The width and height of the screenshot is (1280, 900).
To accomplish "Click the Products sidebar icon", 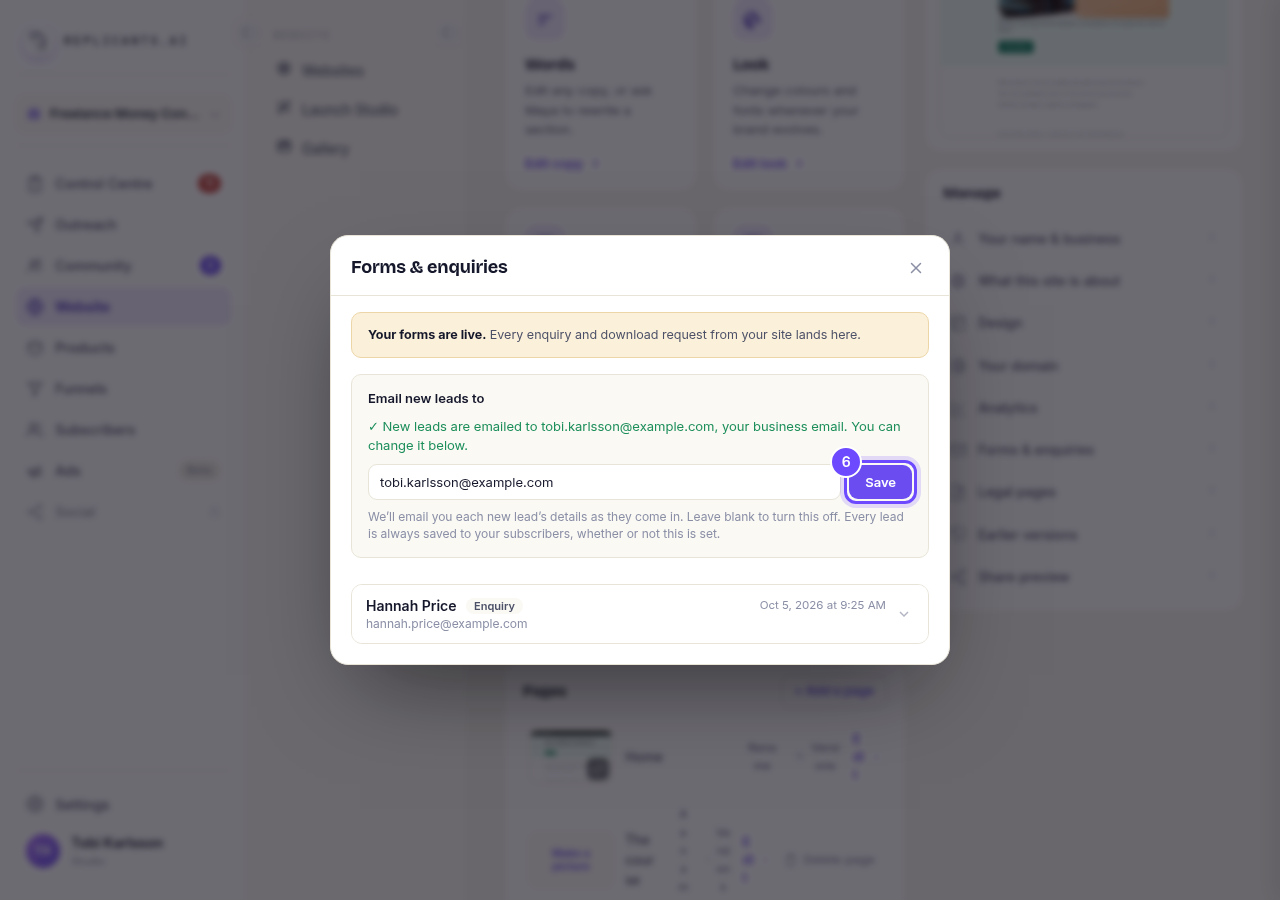I will click(36, 347).
